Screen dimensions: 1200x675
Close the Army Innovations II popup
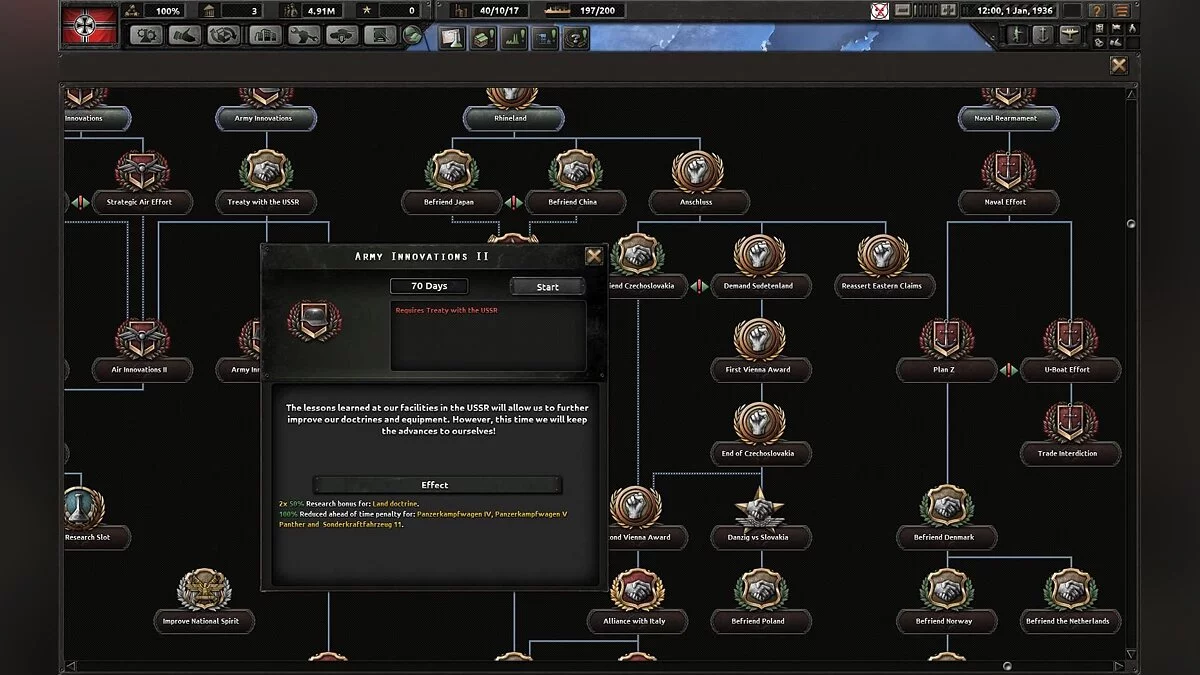pos(594,256)
